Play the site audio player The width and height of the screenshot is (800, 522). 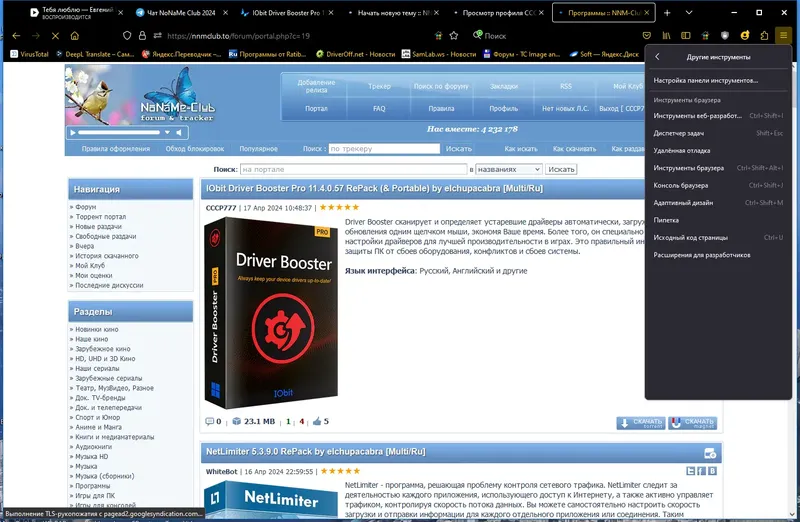click(x=72, y=133)
